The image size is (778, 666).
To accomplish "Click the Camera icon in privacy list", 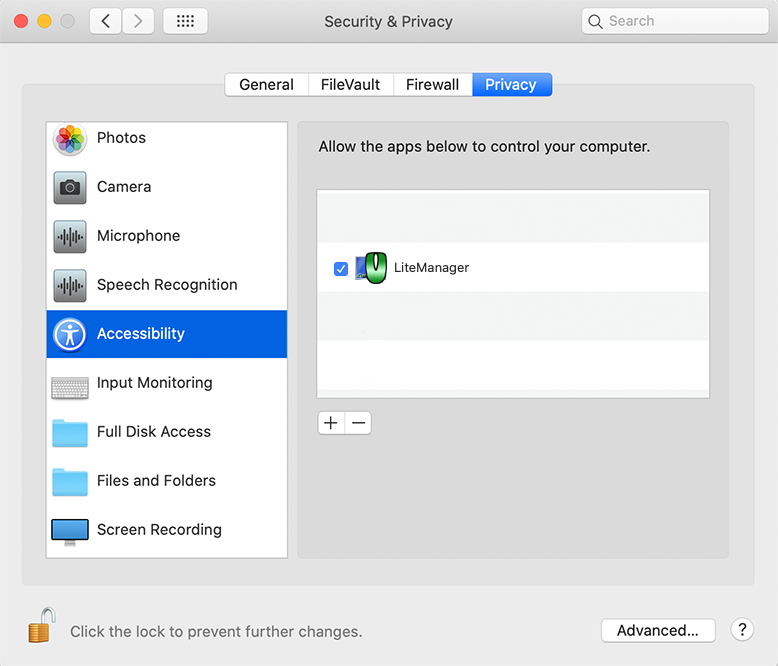I will 70,188.
